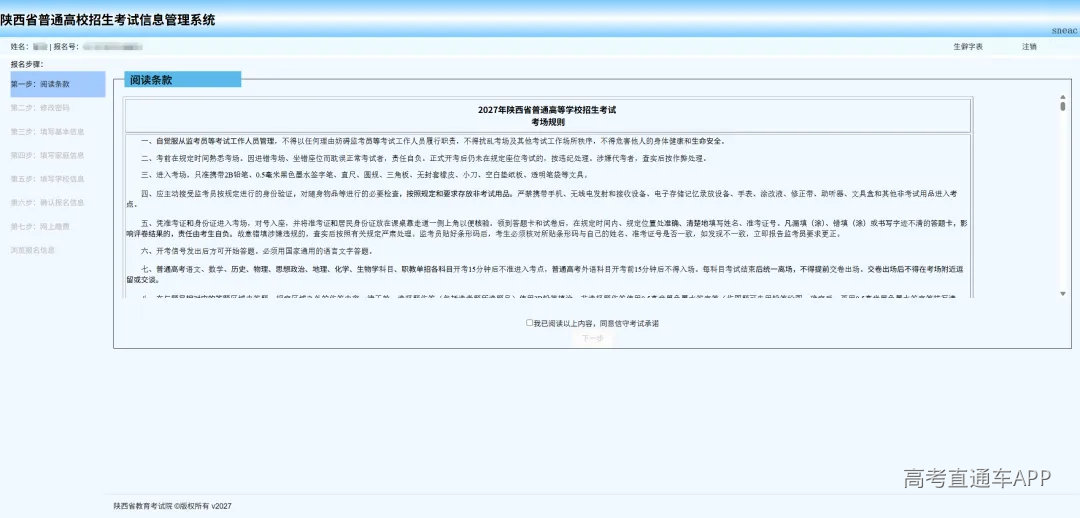This screenshot has height=518, width=1080.
Task: Click the 陕西省教育考试院 ©版权所有 footer
Action: (x=173, y=506)
